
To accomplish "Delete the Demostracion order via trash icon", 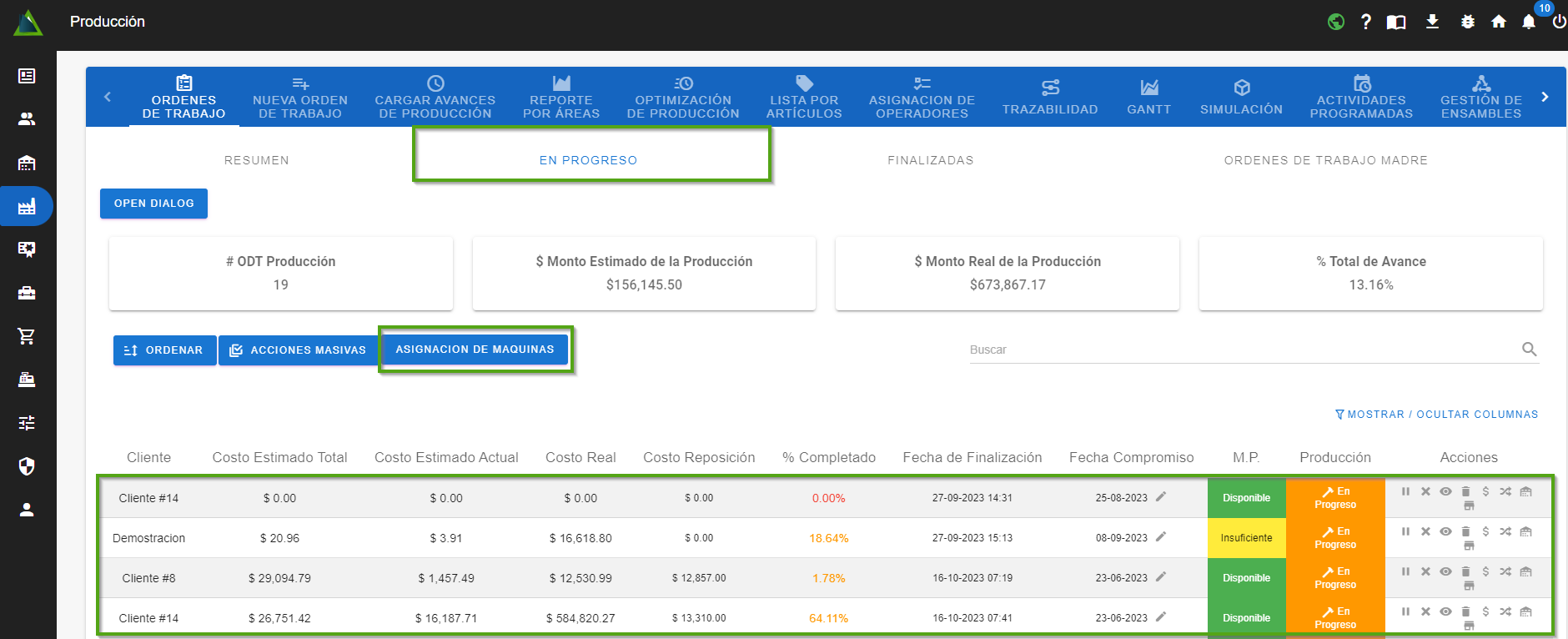I will (x=1465, y=531).
